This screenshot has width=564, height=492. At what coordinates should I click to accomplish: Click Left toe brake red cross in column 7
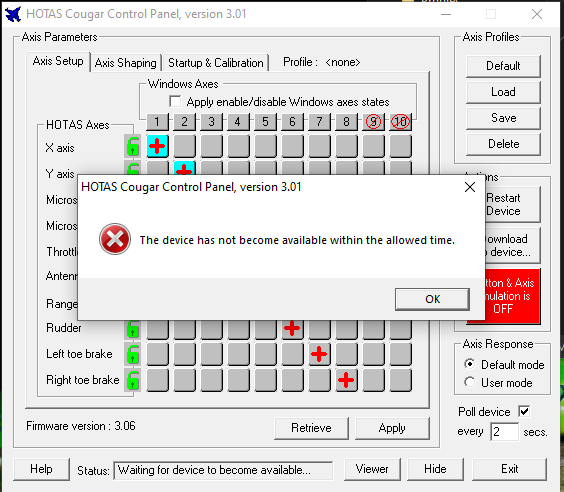tap(319, 354)
